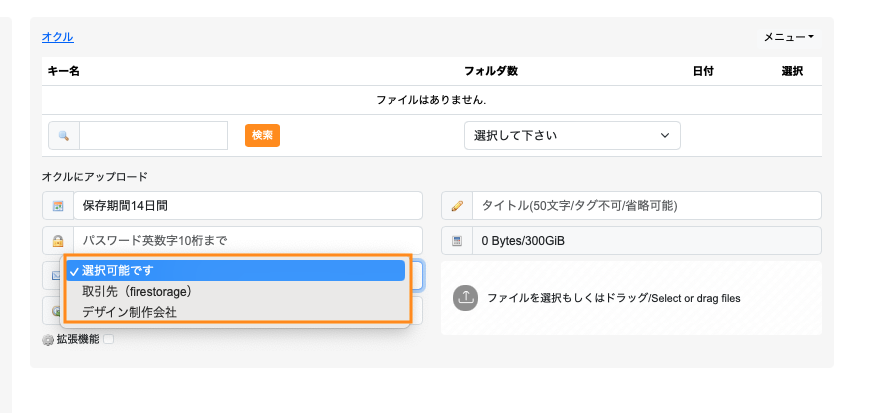
Task: Click the calculator icon beside 0 Bytes/300GiB
Action: (457, 240)
